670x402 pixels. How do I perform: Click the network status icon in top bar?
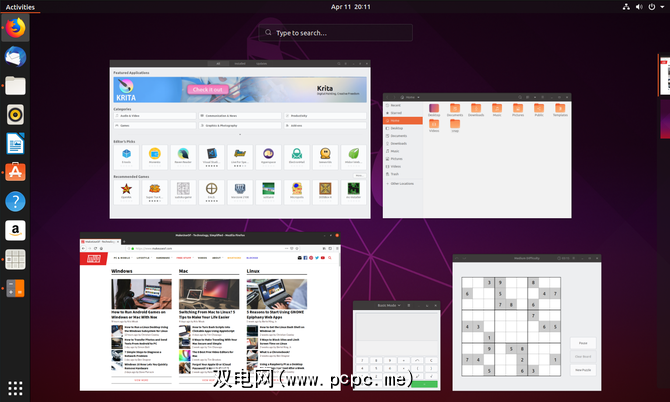pos(626,6)
